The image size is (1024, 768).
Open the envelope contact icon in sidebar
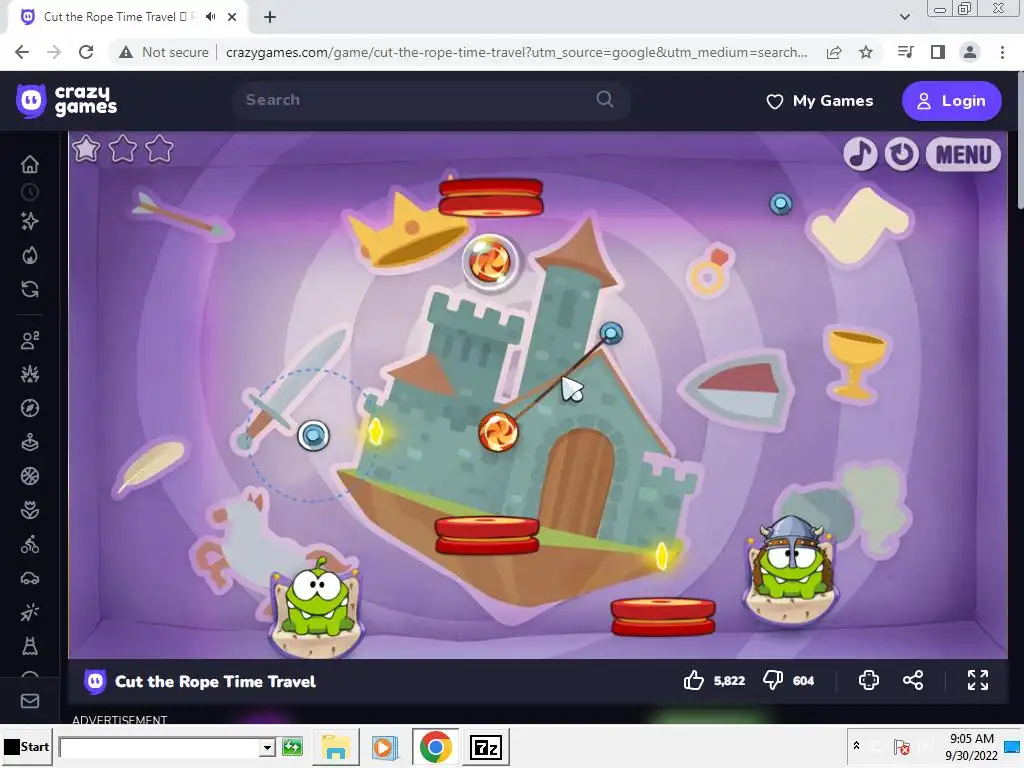tap(30, 701)
